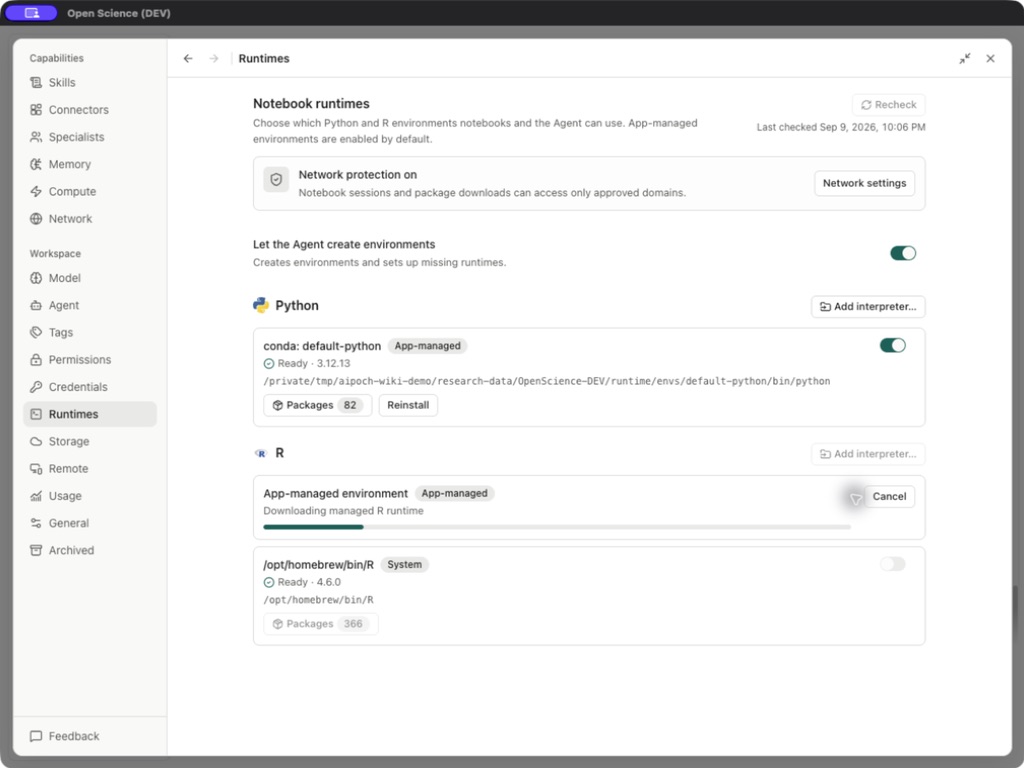Close the settings panel with X

990,58
